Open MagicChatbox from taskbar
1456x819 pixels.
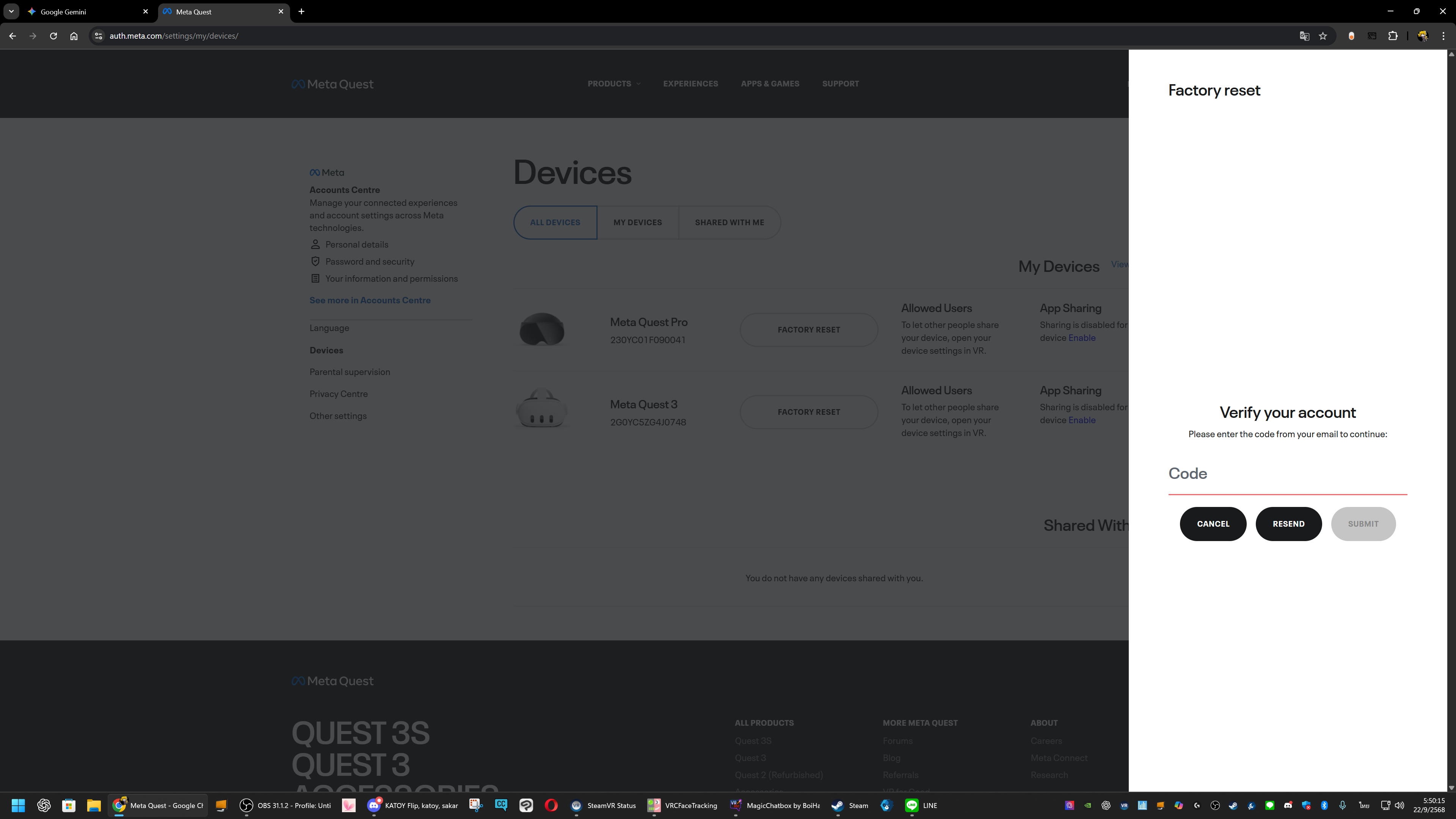point(775,805)
